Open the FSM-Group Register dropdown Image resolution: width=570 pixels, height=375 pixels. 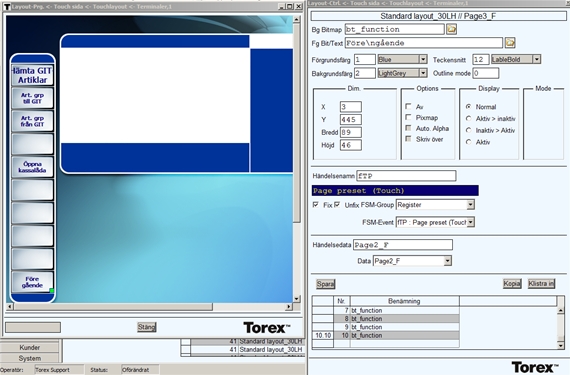[470, 205]
